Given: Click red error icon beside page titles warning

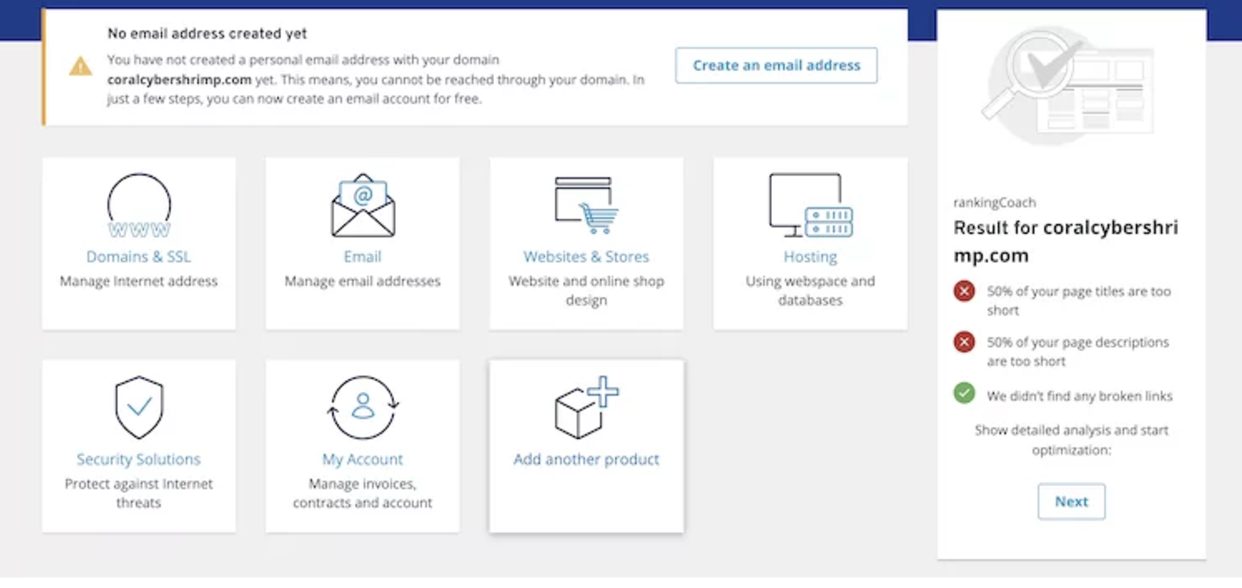Looking at the screenshot, I should 963,291.
